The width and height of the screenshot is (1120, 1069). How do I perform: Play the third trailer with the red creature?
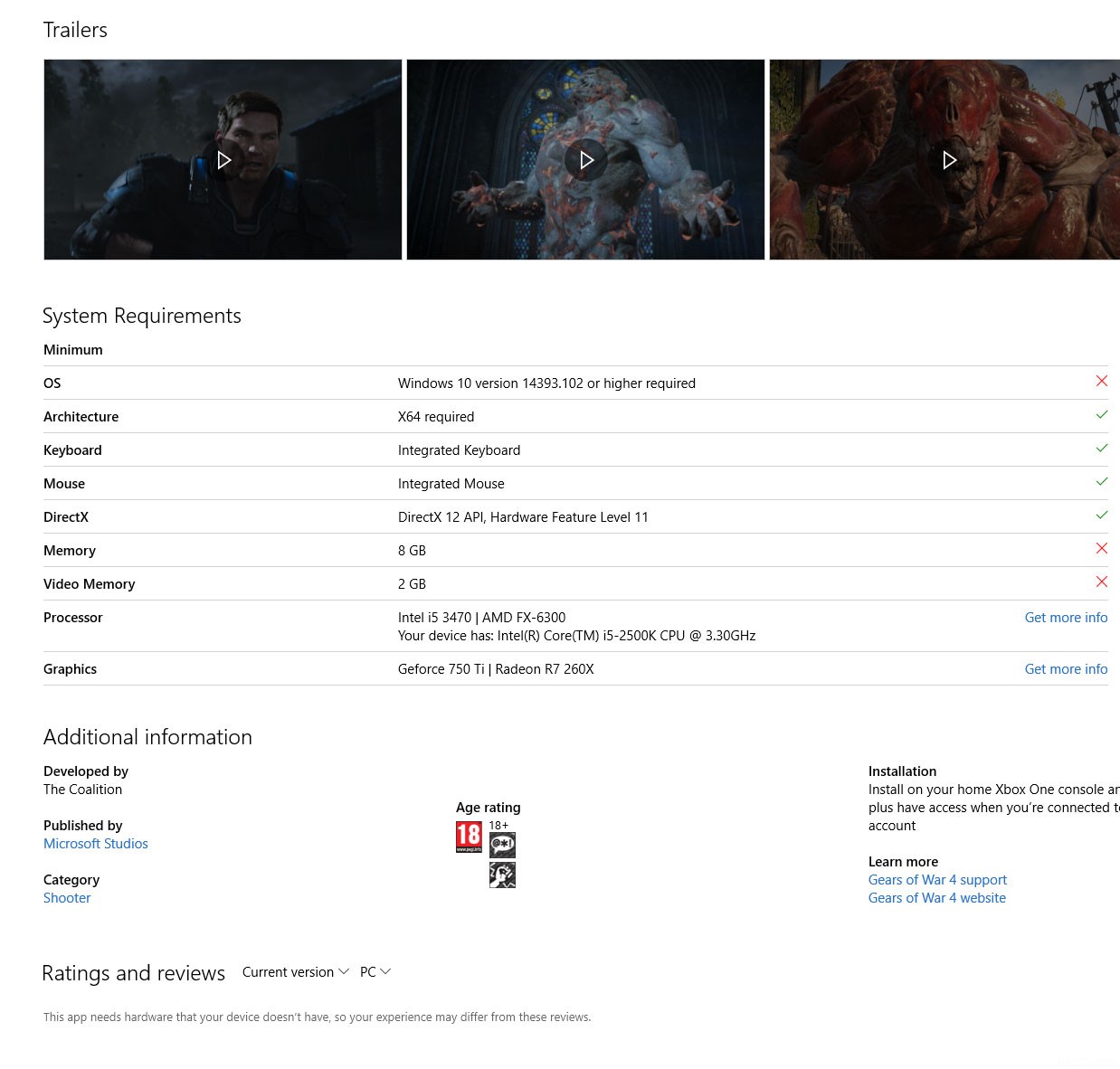(949, 160)
